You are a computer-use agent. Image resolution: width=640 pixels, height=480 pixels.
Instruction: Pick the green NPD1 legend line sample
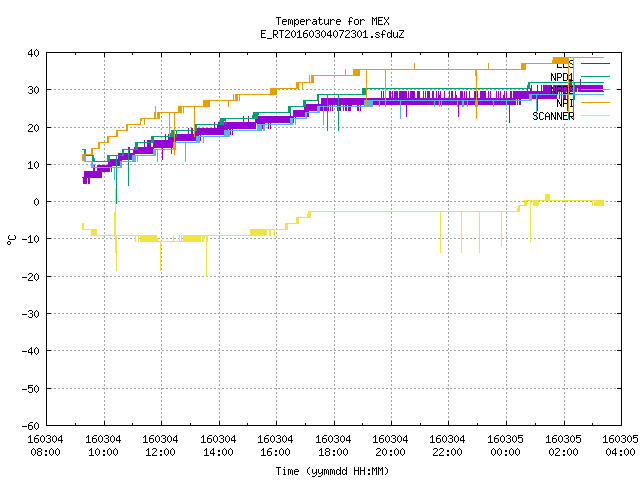[595, 76]
